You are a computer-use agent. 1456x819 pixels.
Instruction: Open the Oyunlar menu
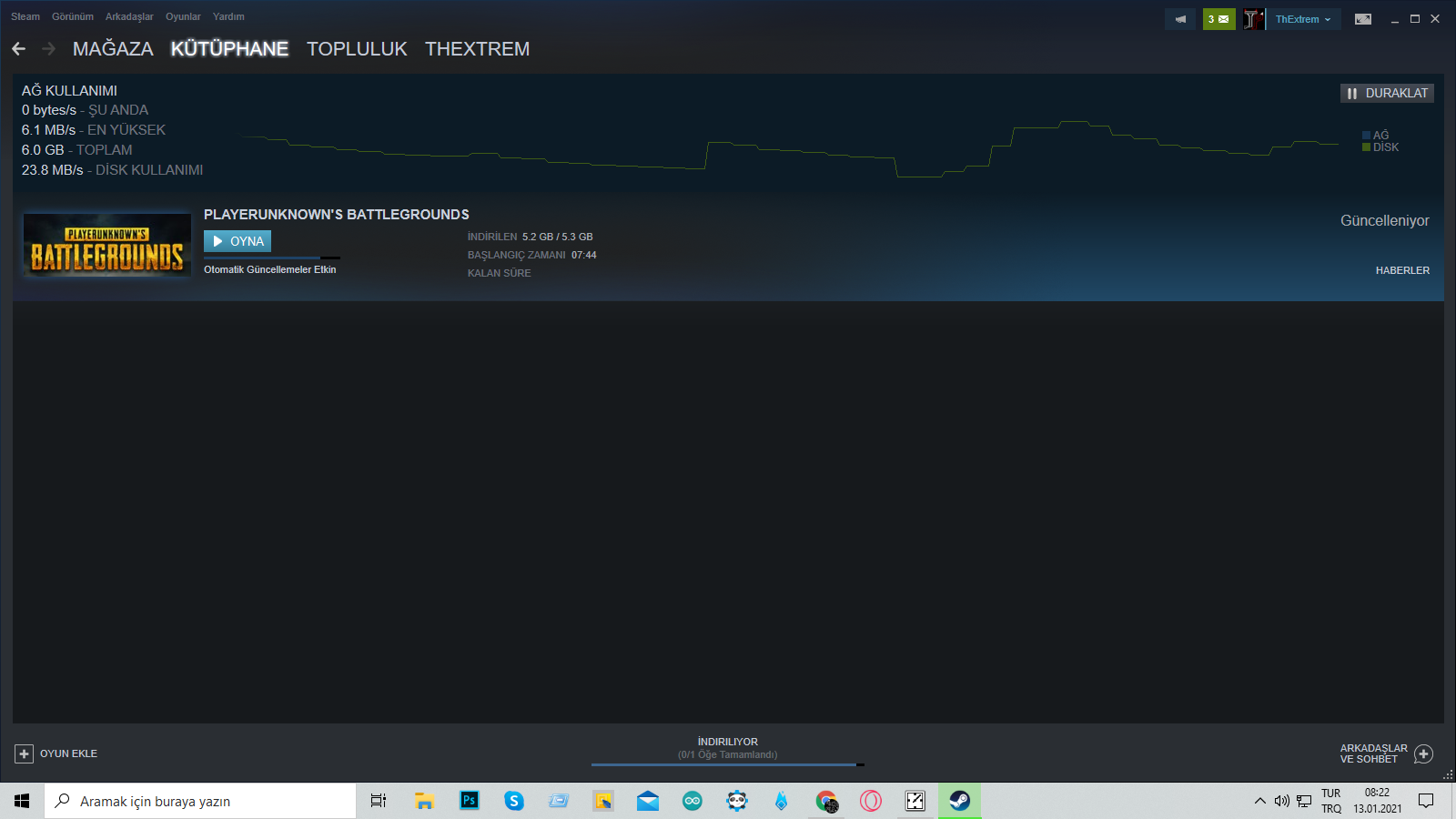(x=183, y=16)
